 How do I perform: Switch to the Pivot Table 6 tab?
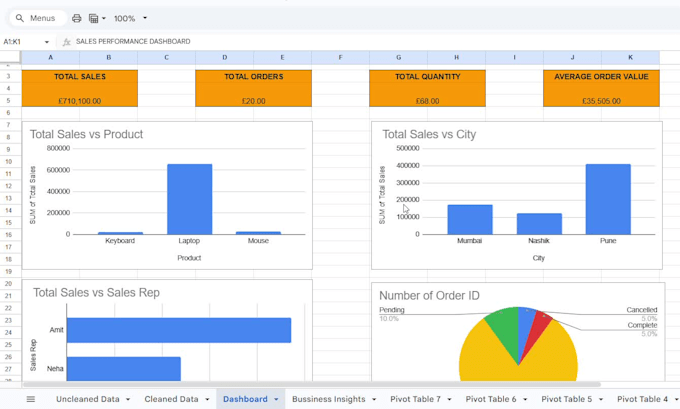pos(491,399)
